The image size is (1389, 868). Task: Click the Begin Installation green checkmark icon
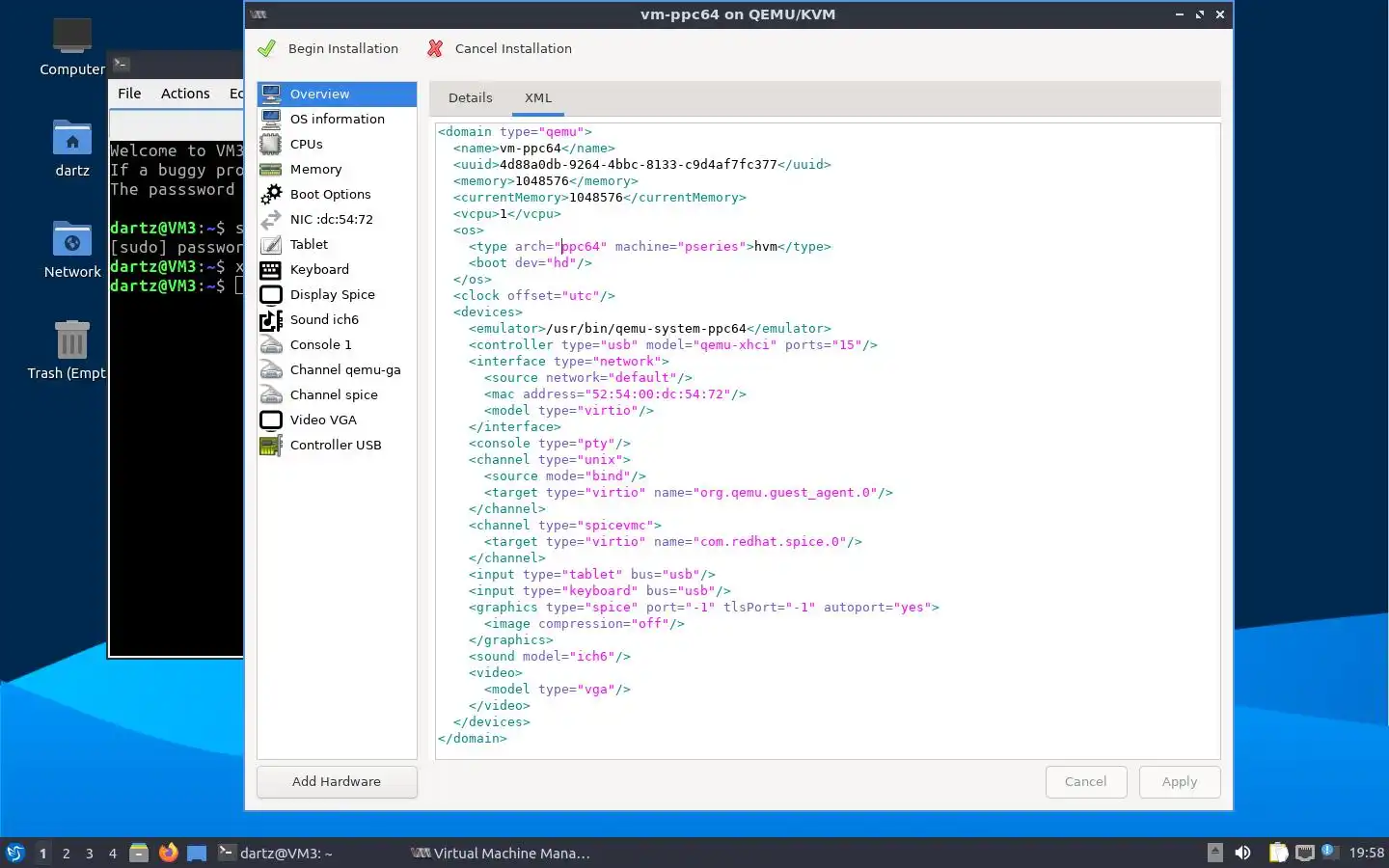(x=267, y=48)
